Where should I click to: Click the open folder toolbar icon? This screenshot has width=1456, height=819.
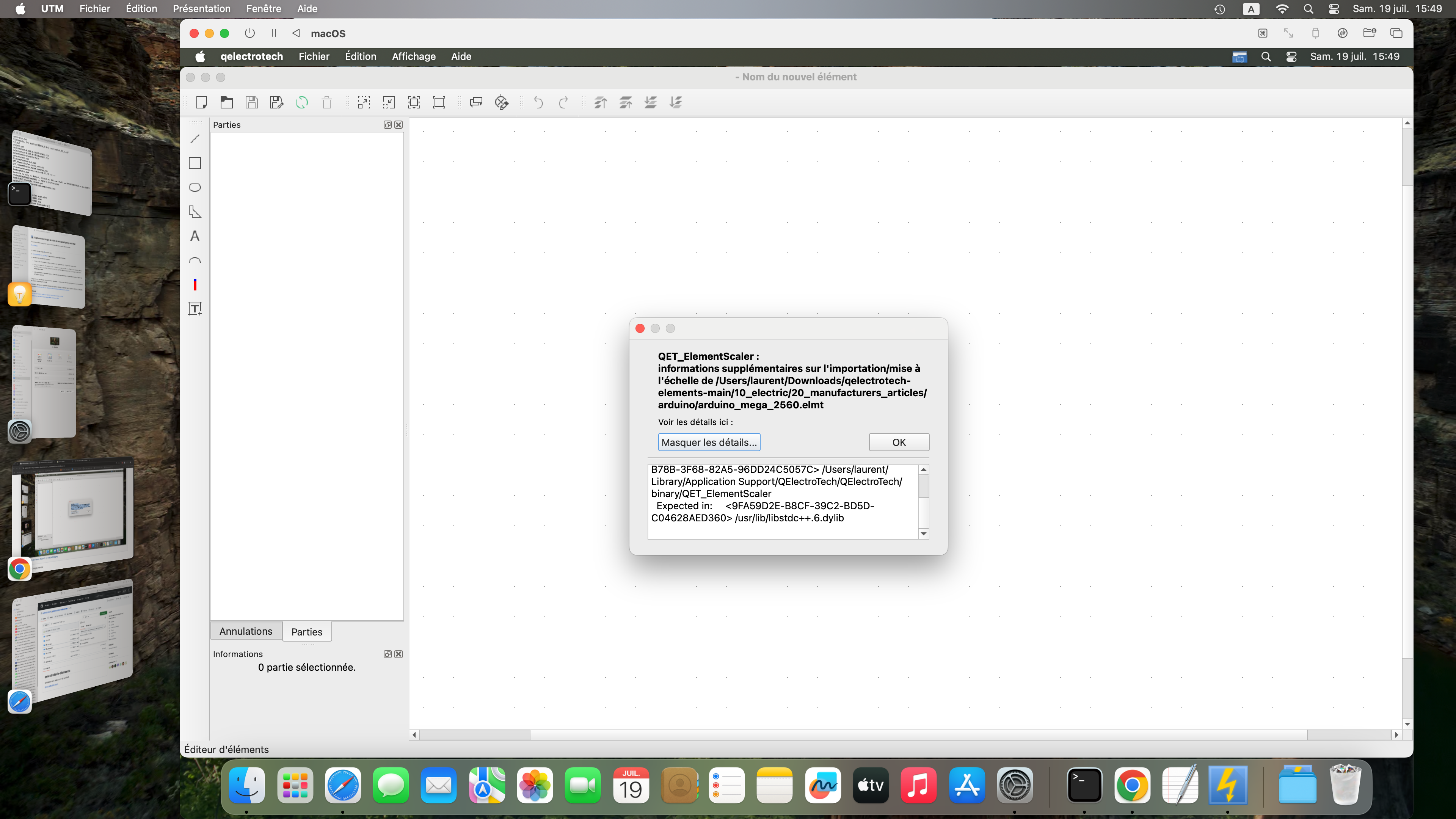(x=227, y=102)
